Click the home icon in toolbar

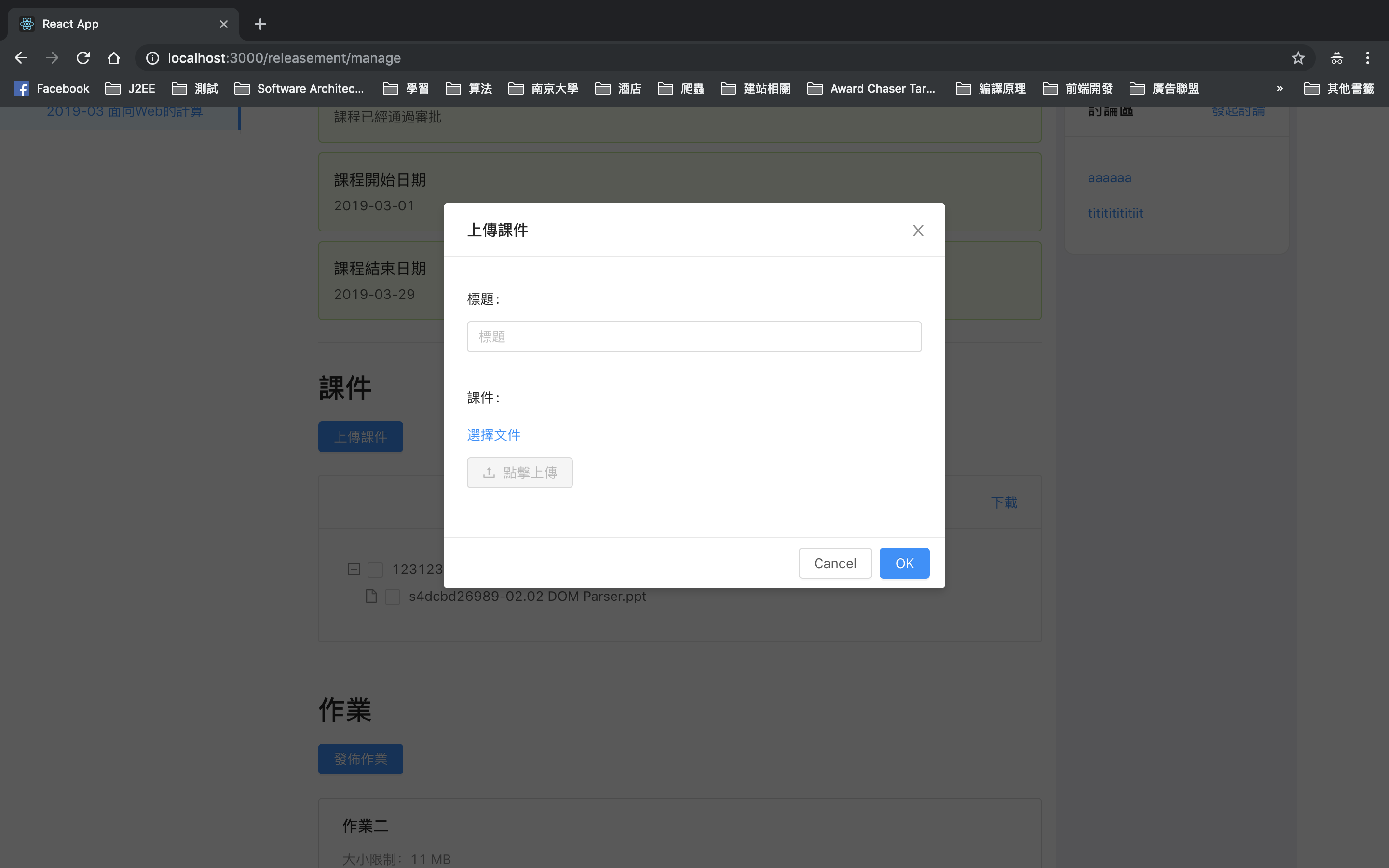click(x=114, y=58)
